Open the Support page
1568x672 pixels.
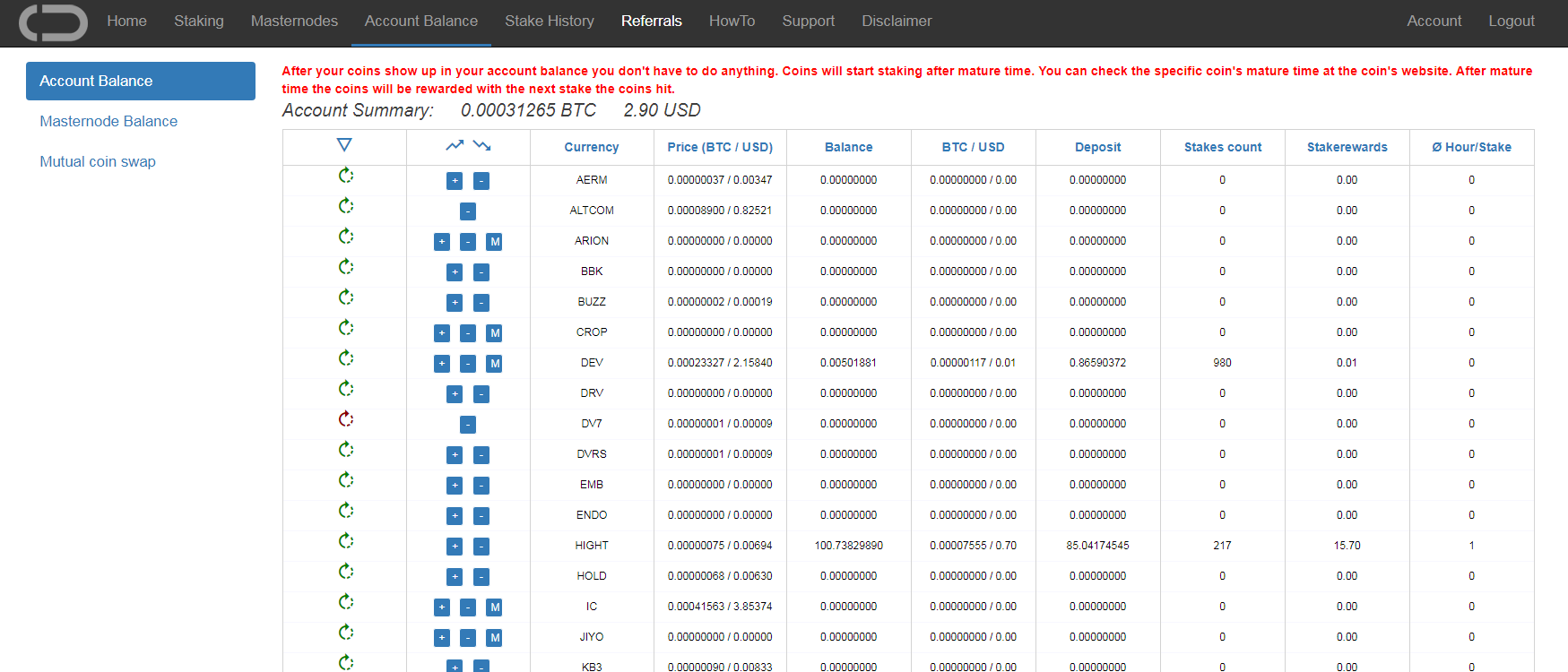coord(808,22)
